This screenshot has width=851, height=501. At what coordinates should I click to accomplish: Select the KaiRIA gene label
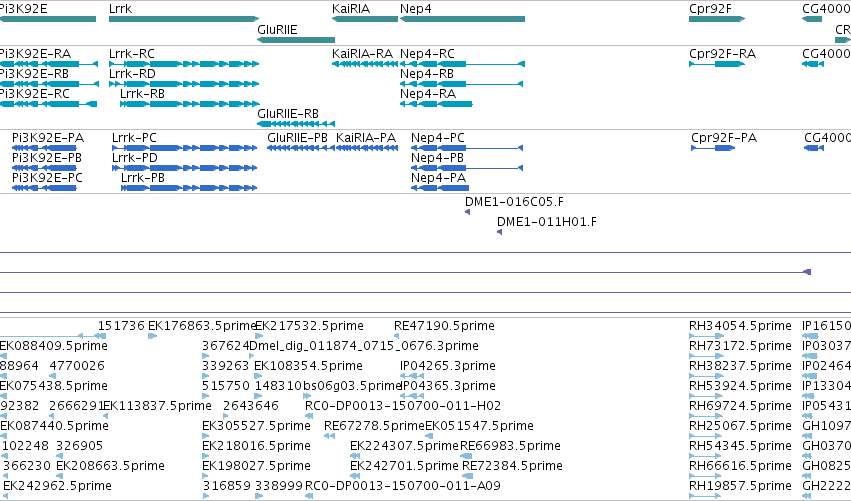(x=351, y=9)
